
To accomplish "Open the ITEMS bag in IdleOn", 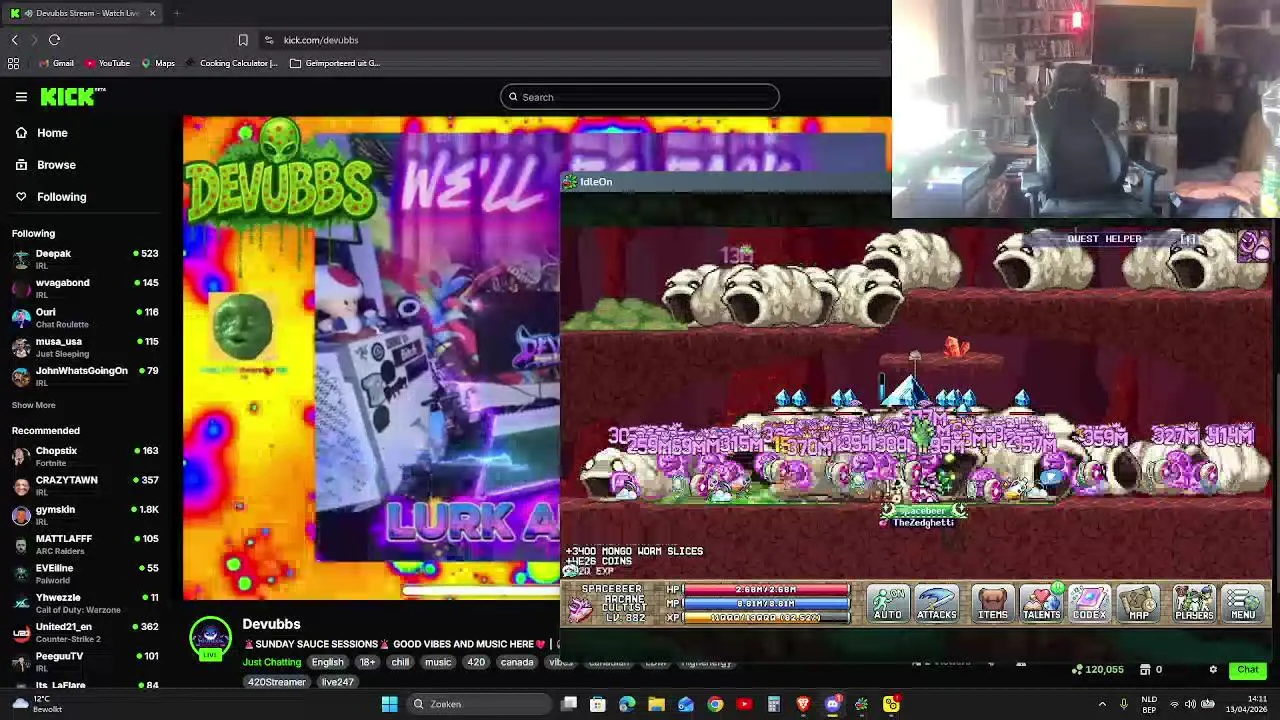I will tap(992, 603).
